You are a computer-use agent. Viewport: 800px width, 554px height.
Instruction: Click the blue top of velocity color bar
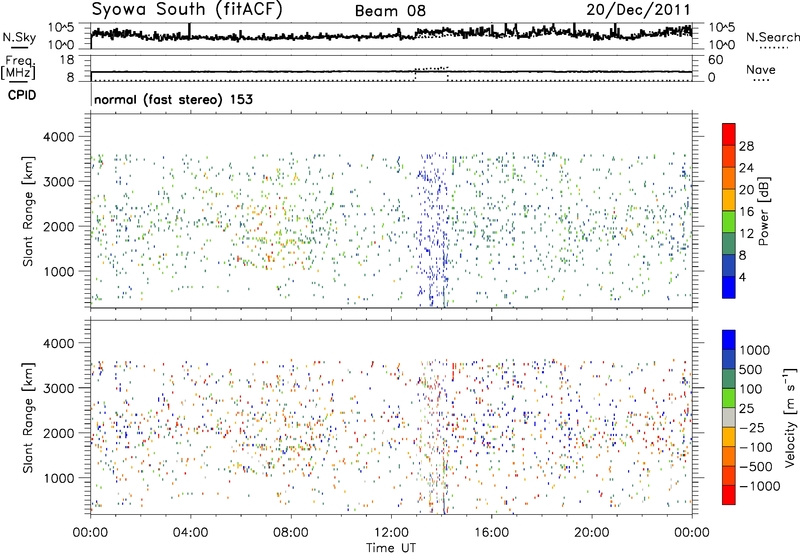coord(729,340)
